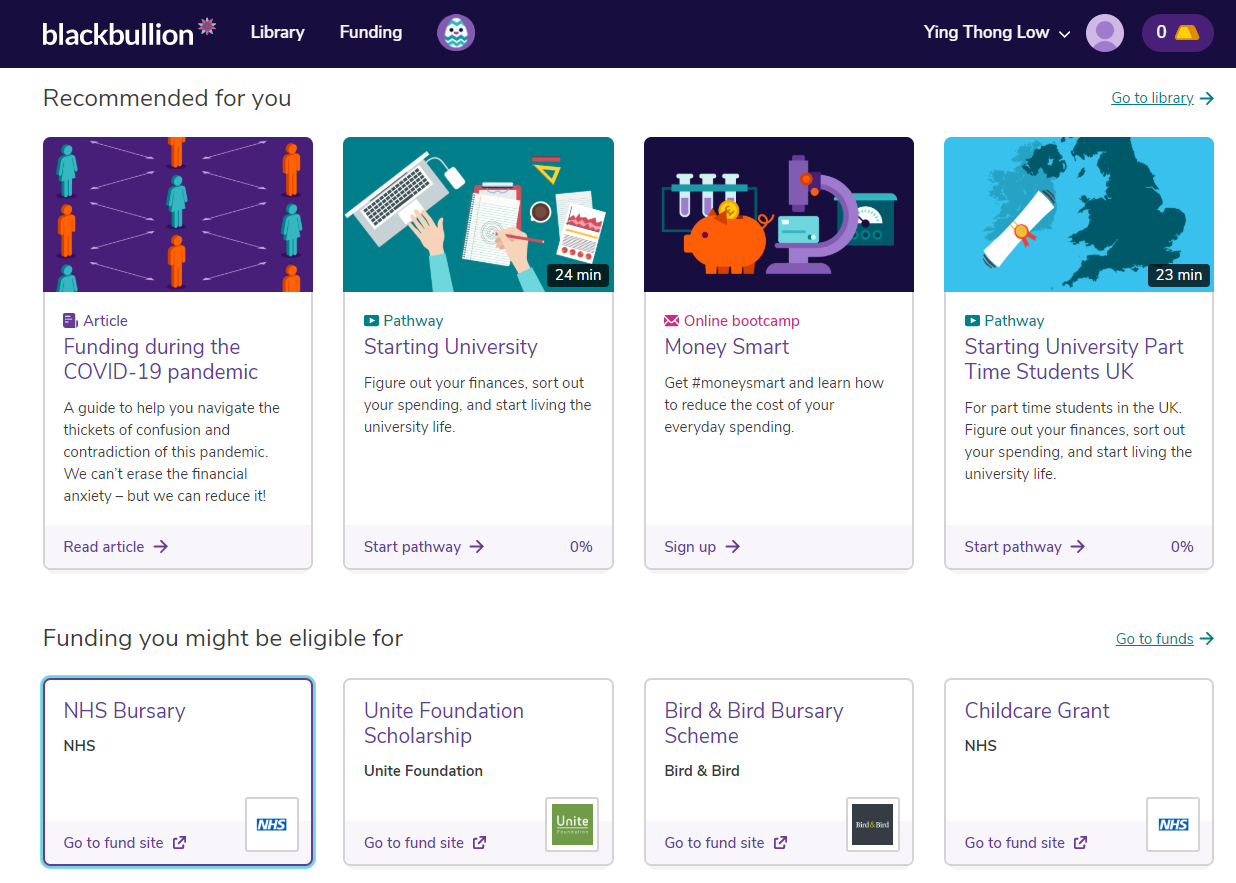Click arrow next to Go to library

click(1207, 98)
